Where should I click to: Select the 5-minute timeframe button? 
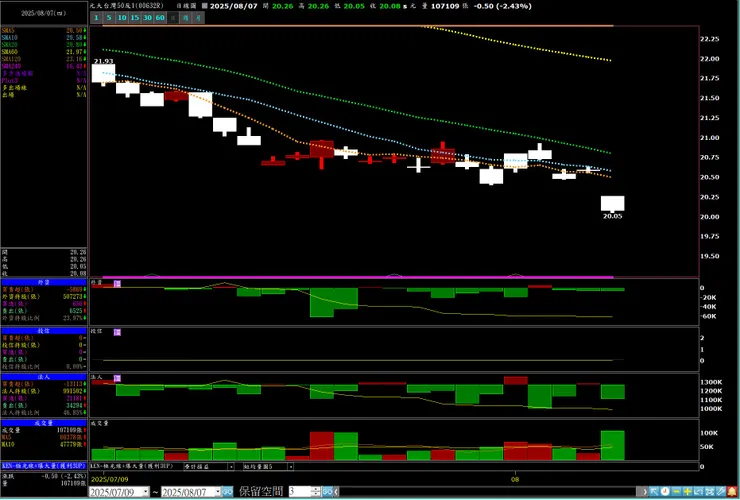(109, 17)
